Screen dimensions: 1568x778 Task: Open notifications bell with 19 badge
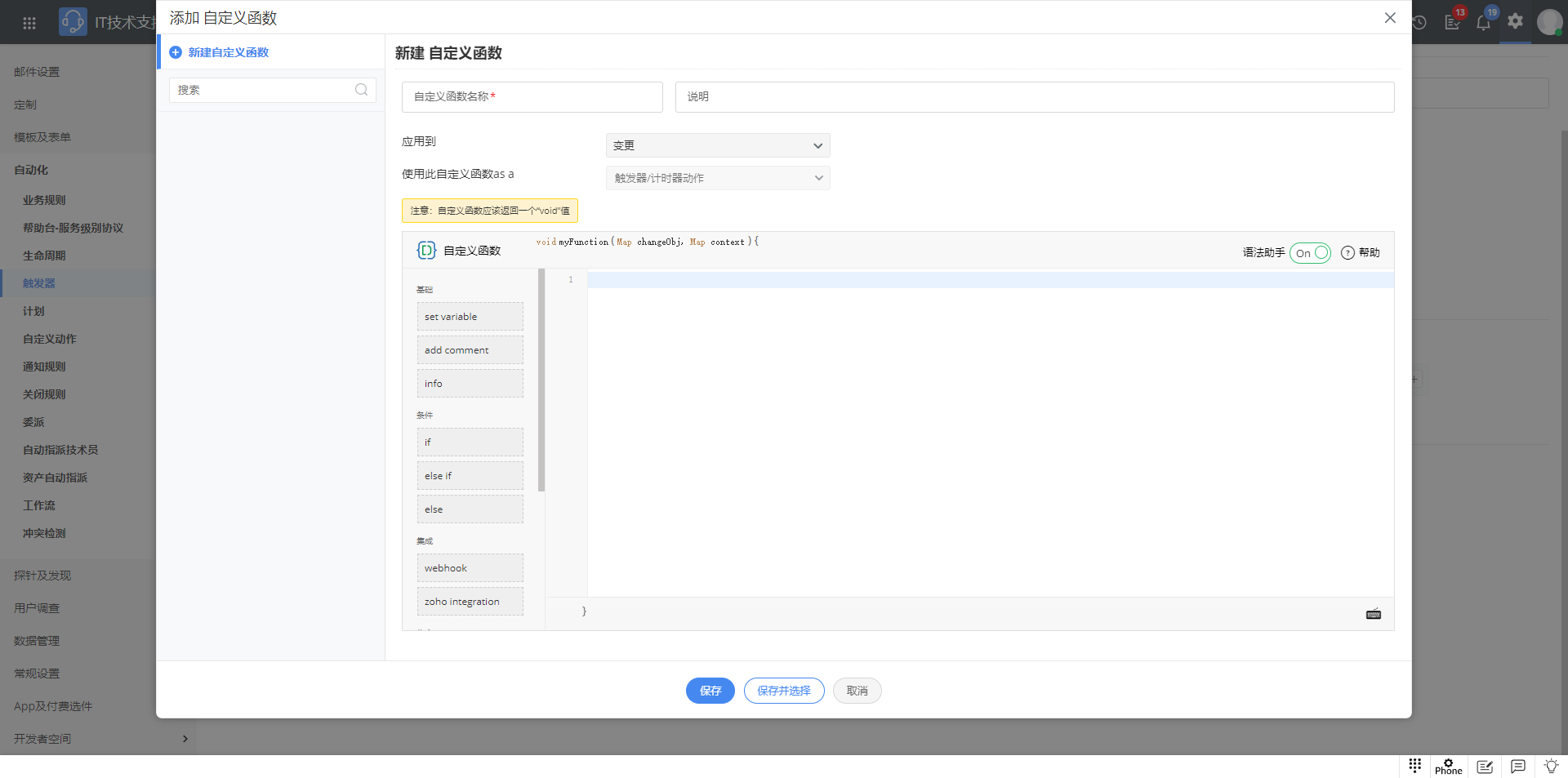[1484, 22]
